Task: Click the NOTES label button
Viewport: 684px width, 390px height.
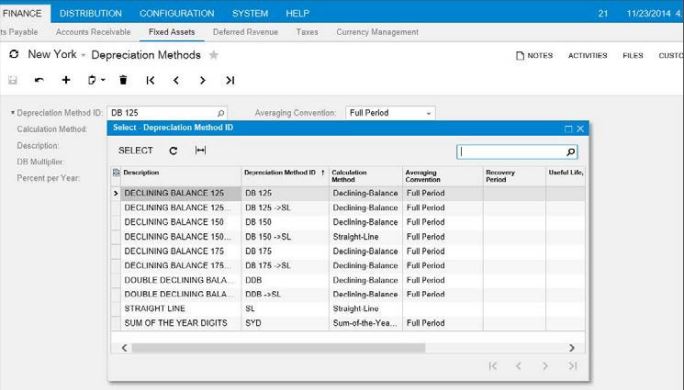Action: click(x=540, y=55)
